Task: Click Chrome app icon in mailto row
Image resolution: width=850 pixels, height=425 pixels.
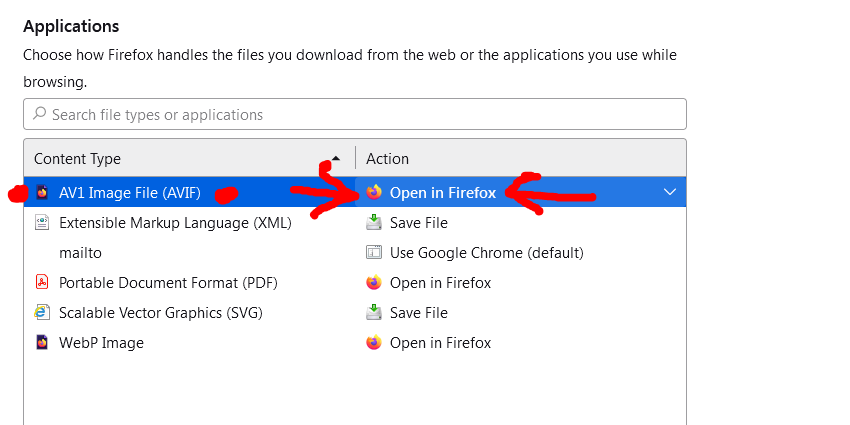Action: click(x=374, y=253)
